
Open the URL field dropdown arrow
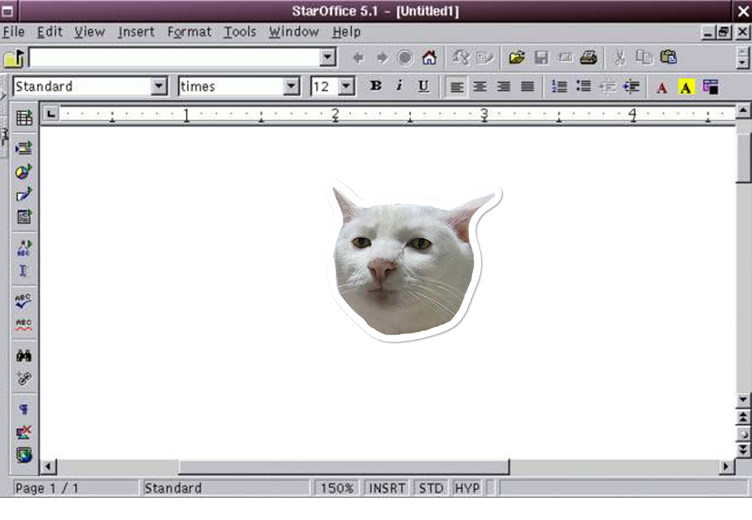pyautogui.click(x=328, y=58)
